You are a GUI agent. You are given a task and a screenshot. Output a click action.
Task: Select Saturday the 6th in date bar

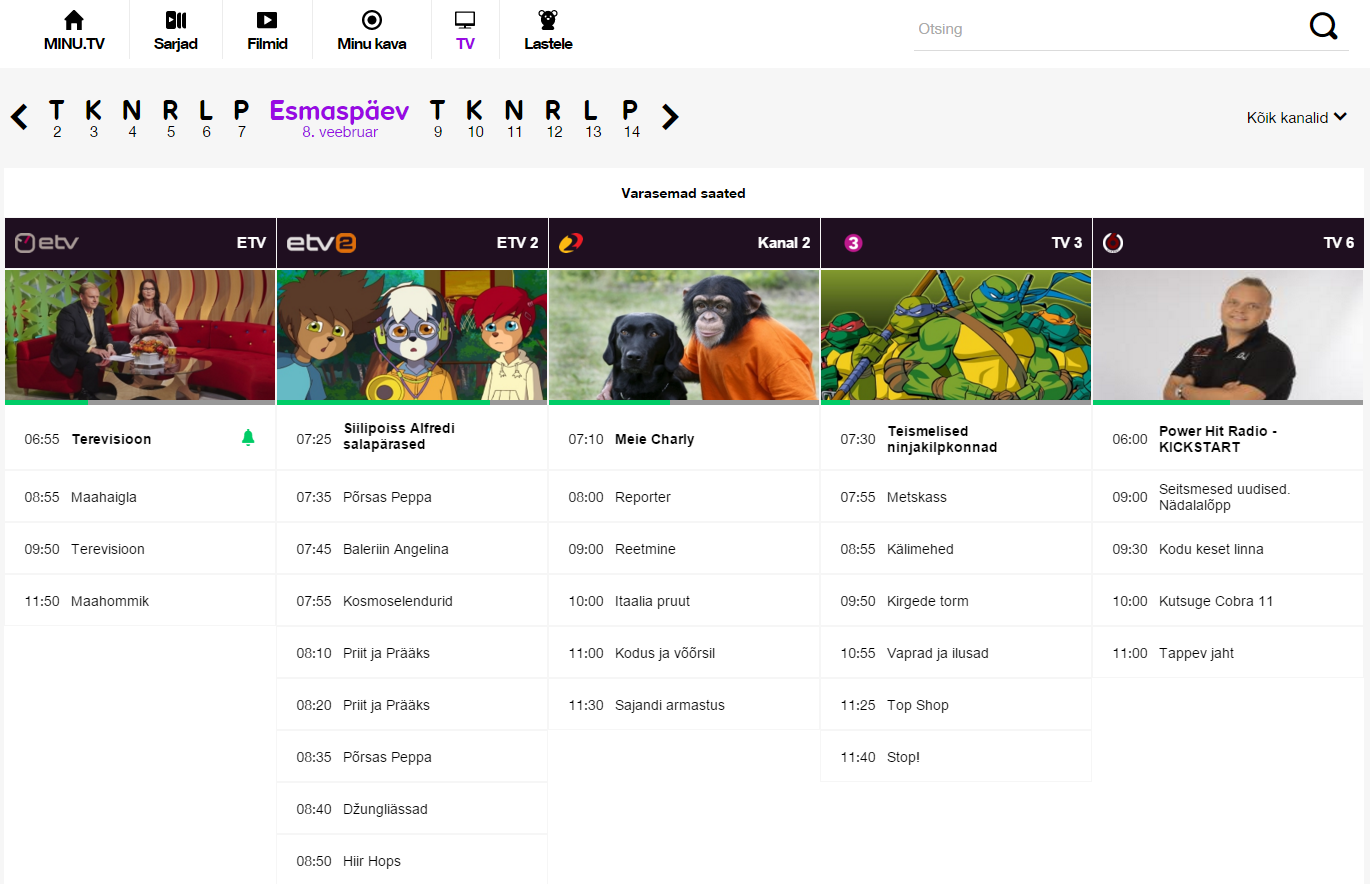tap(206, 118)
